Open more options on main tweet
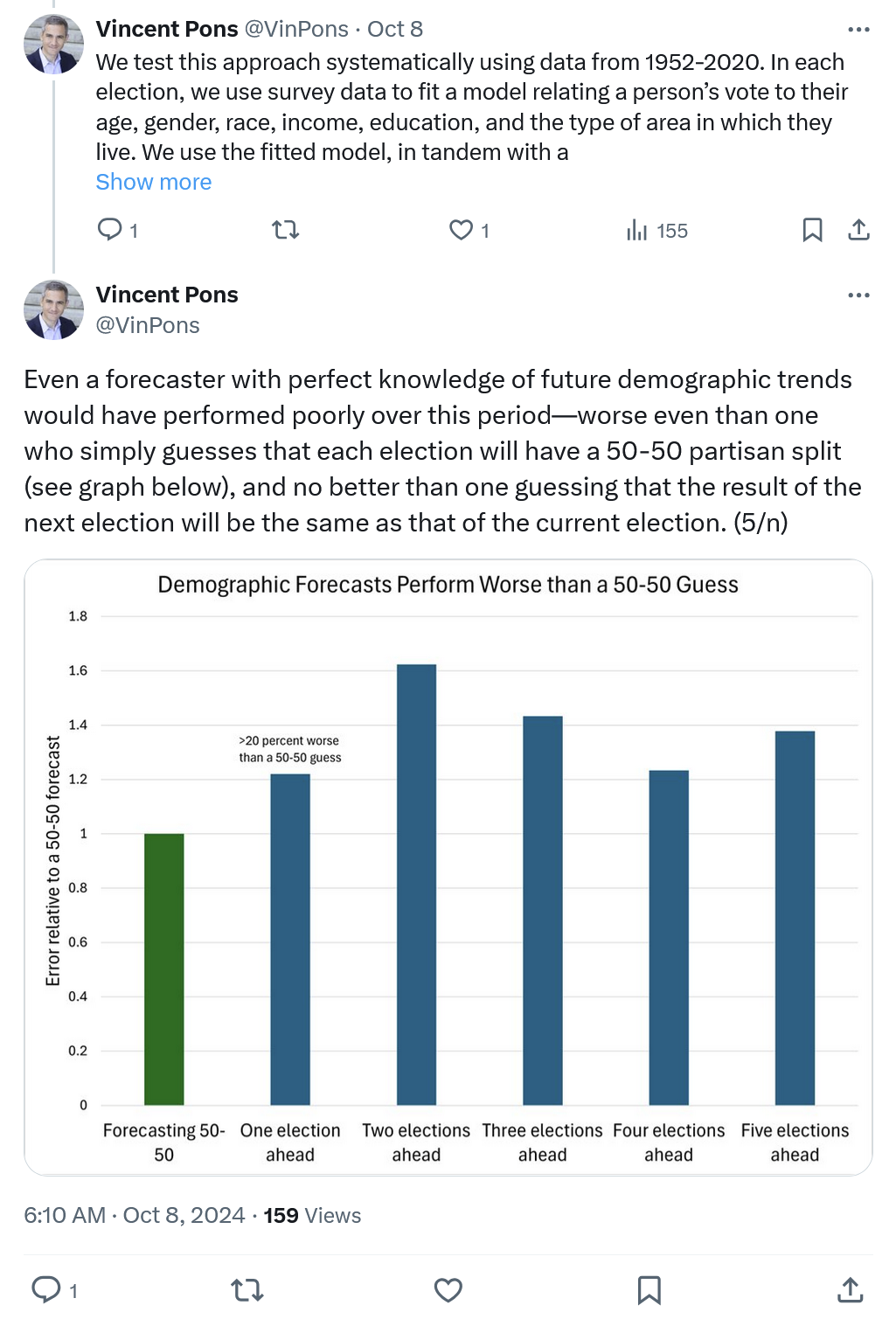The width and height of the screenshot is (896, 1326). (x=858, y=295)
